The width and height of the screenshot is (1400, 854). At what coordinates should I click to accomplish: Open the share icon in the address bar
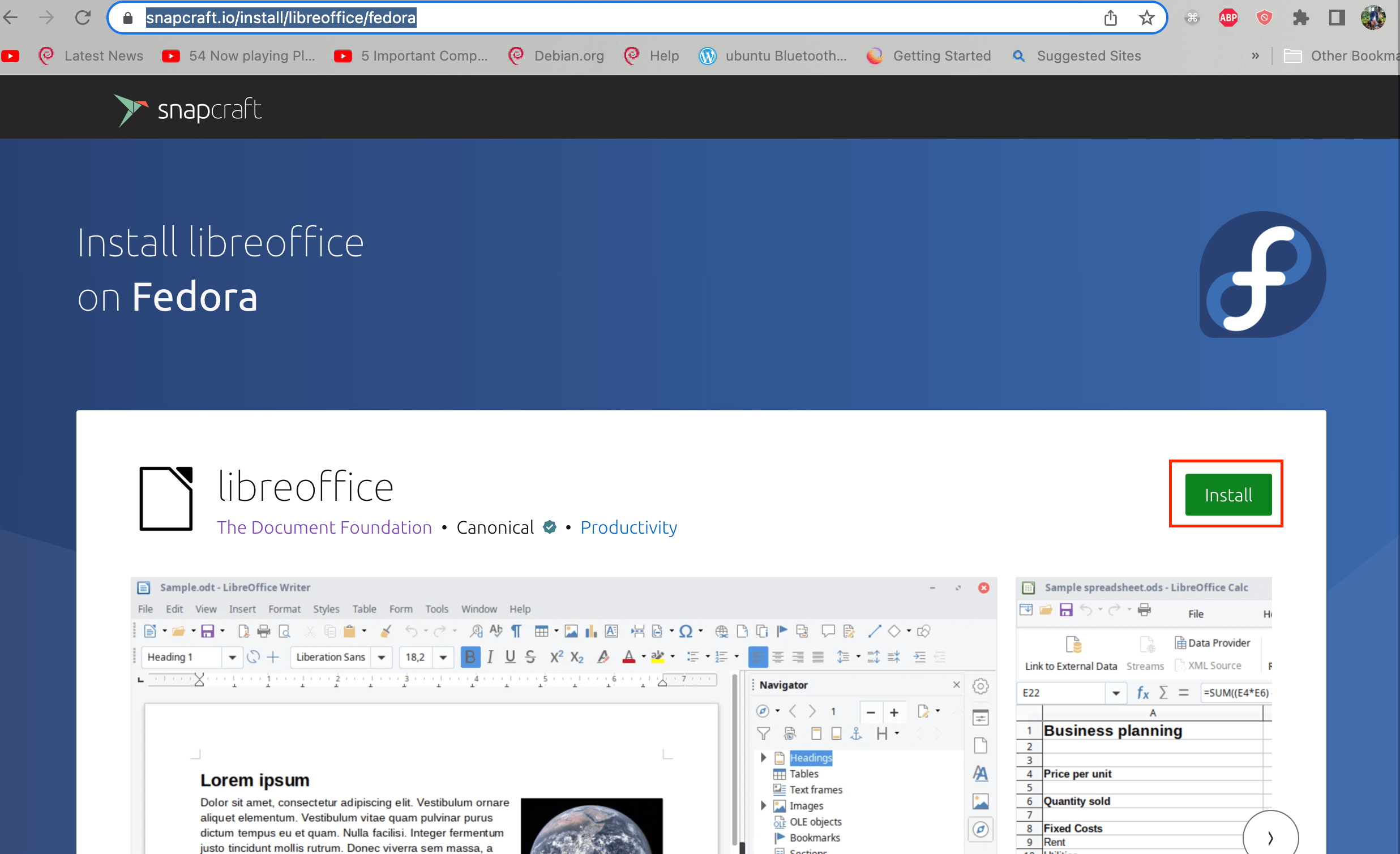(x=1110, y=18)
